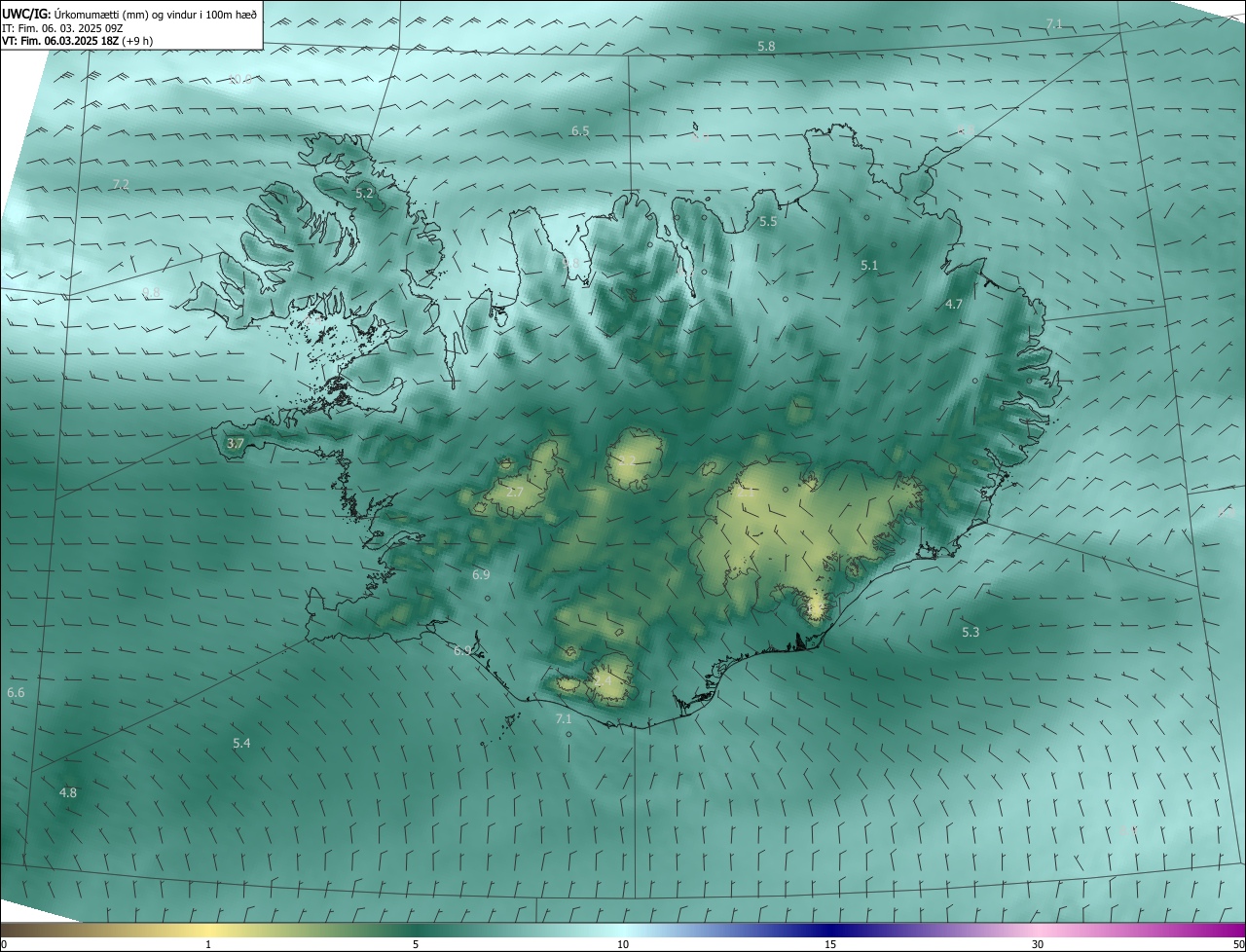1246x952 pixels.
Task: Click the 5.1 value label on the map
Action: point(869,265)
